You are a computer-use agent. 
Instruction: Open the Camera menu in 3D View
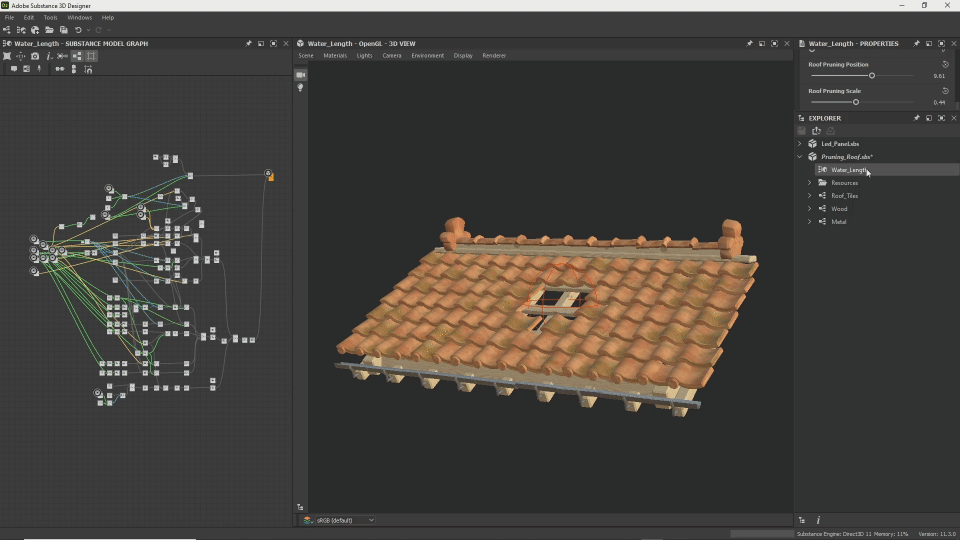(392, 56)
